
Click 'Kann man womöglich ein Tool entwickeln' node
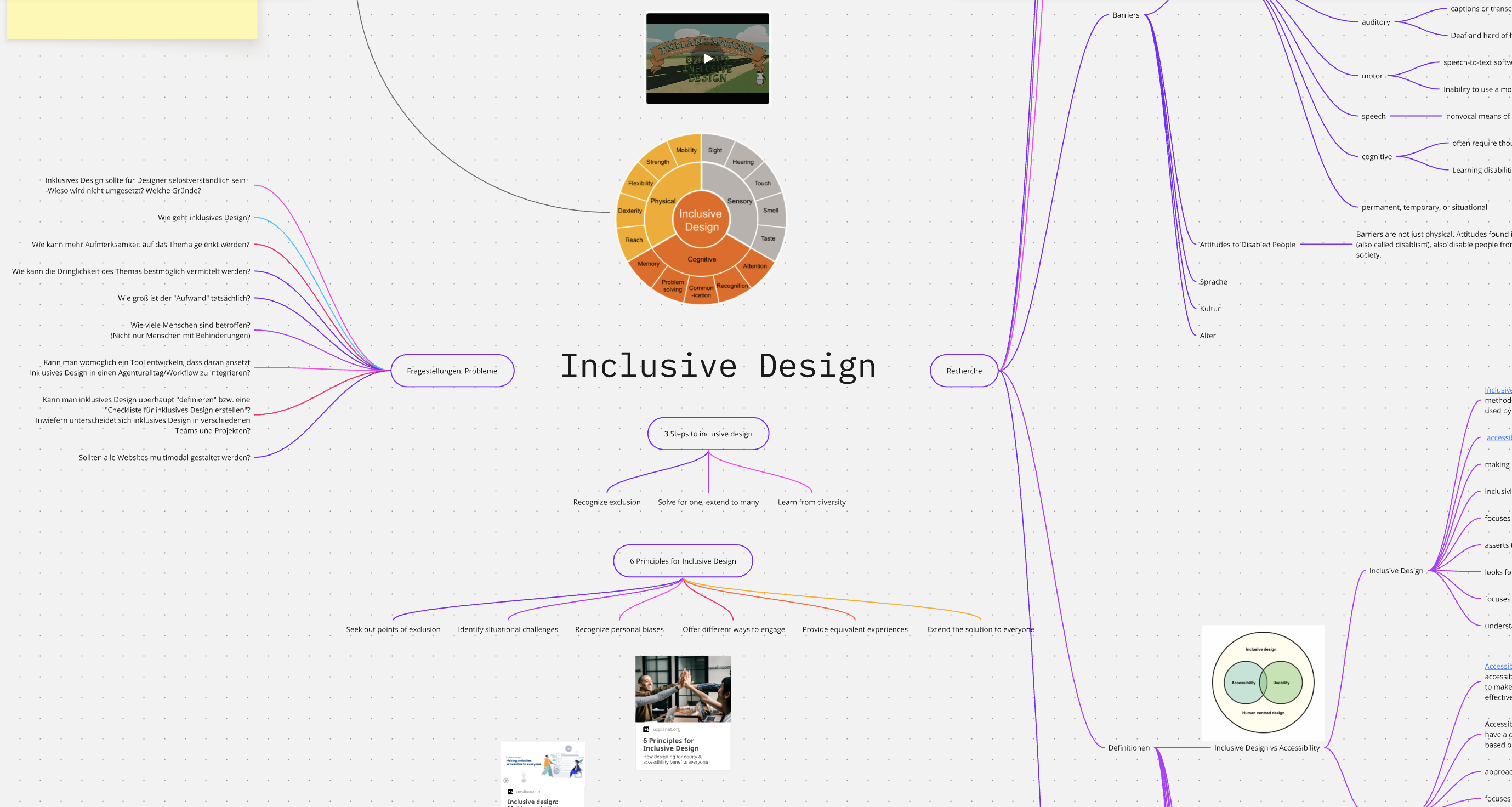(140, 367)
